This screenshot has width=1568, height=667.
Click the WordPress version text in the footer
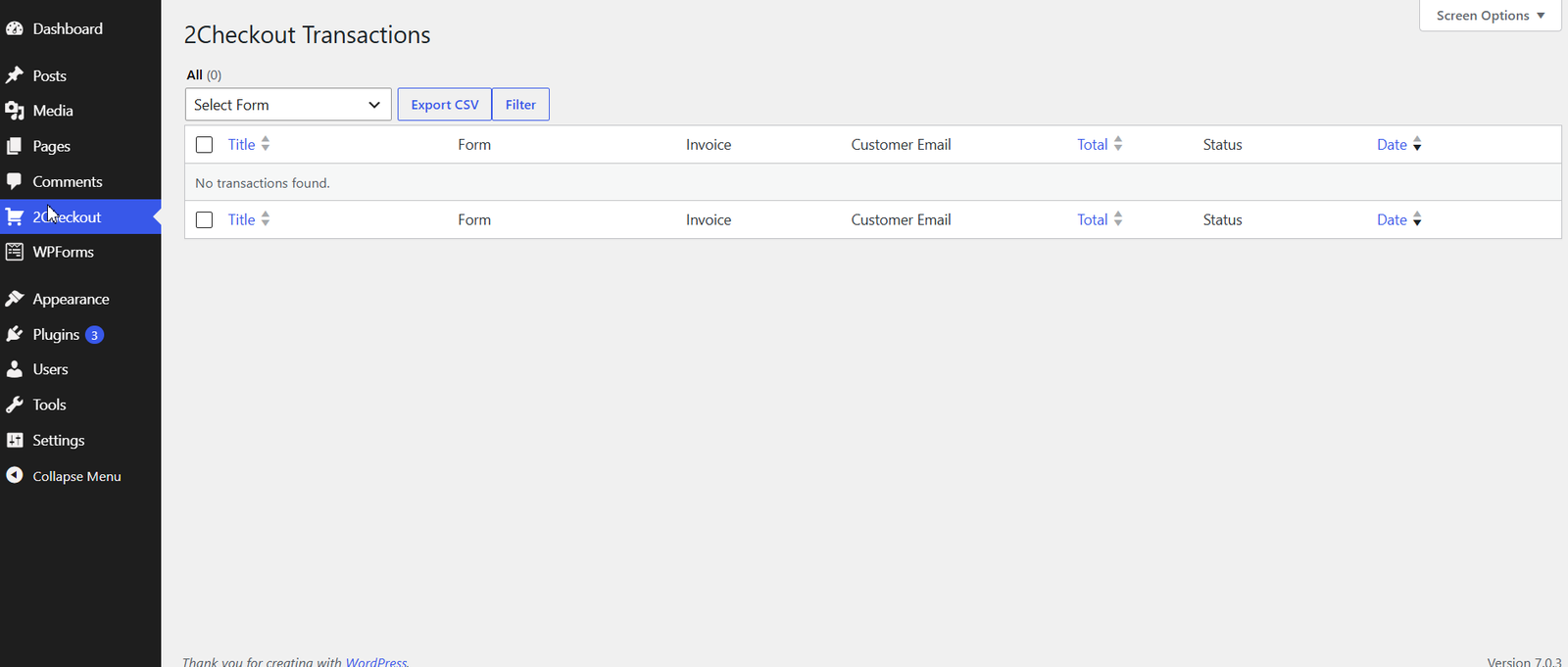(x=1524, y=662)
